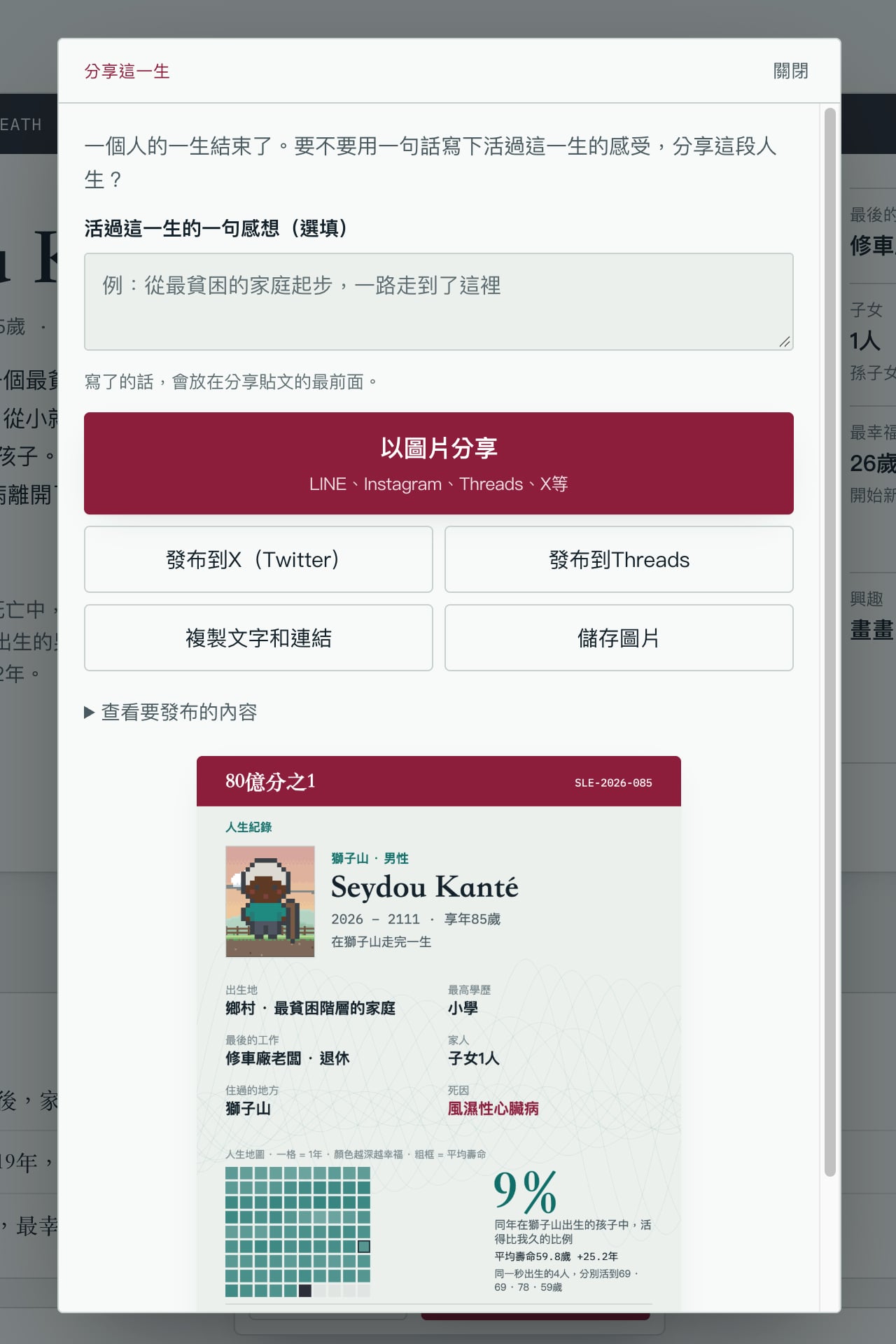Click 獅子山 under 住過的地方
The height and width of the screenshot is (1344, 896).
(248, 1108)
